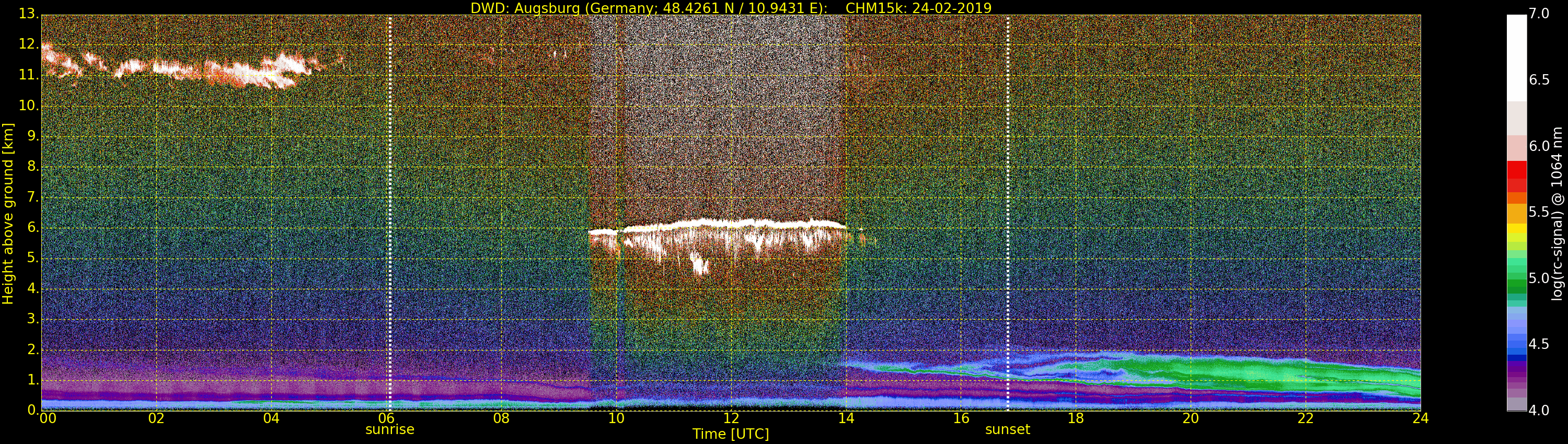The width and height of the screenshot is (1568, 444).
Task: Select the "log(rc-signal) @ 1064 nm" colorbar label
Action: [x=1557, y=214]
